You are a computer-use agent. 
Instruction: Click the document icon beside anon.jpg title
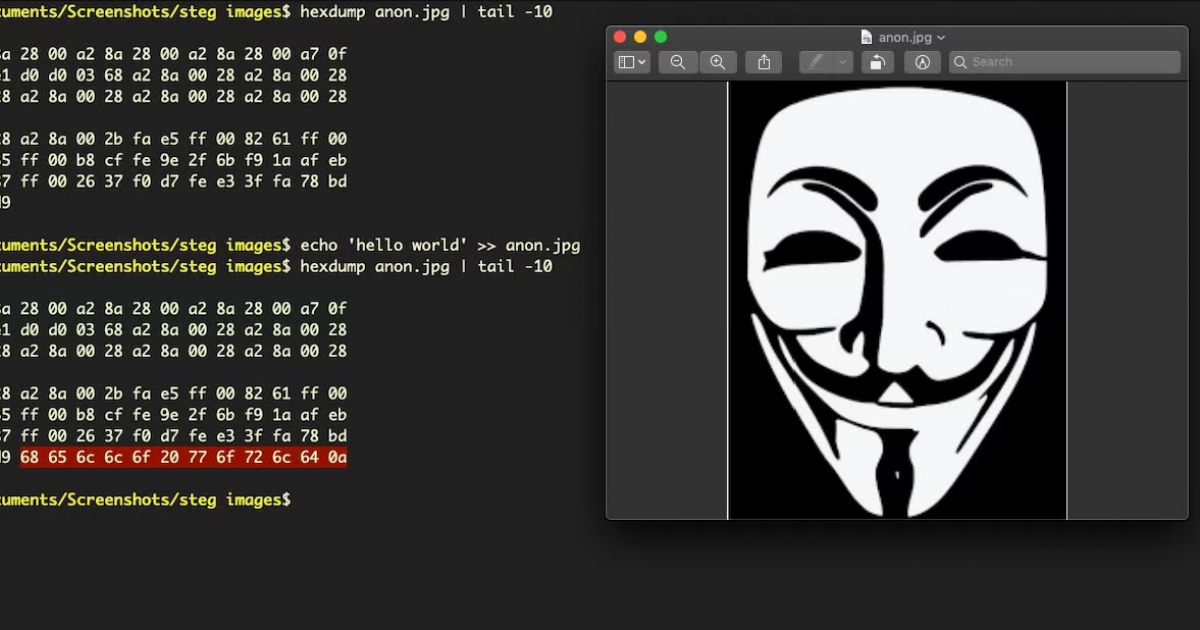click(866, 37)
